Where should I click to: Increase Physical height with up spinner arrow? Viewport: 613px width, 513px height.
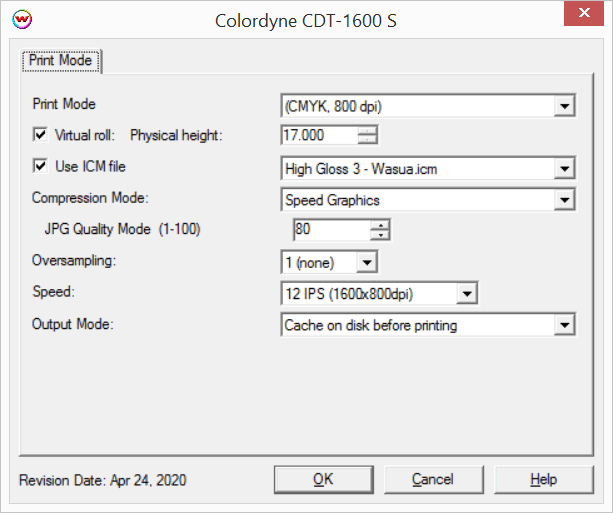coord(367,131)
